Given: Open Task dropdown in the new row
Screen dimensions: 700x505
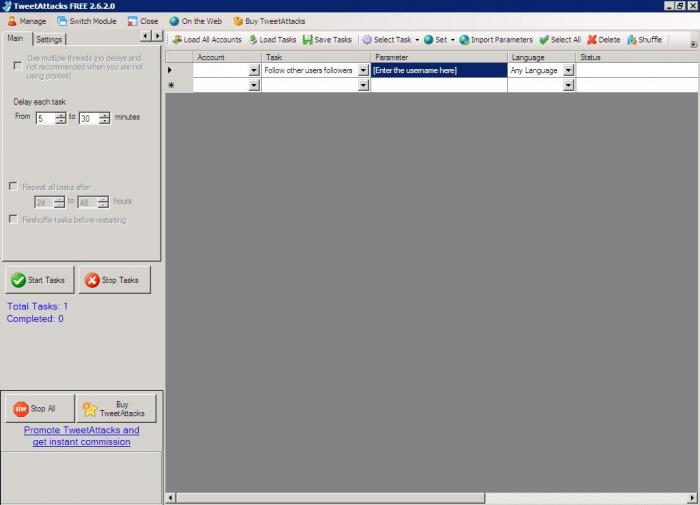Looking at the screenshot, I should tap(363, 85).
